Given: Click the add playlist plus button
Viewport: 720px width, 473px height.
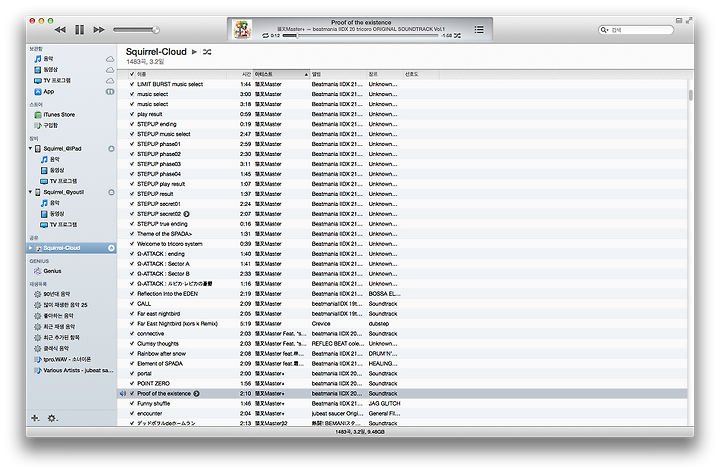Looking at the screenshot, I should [35, 418].
